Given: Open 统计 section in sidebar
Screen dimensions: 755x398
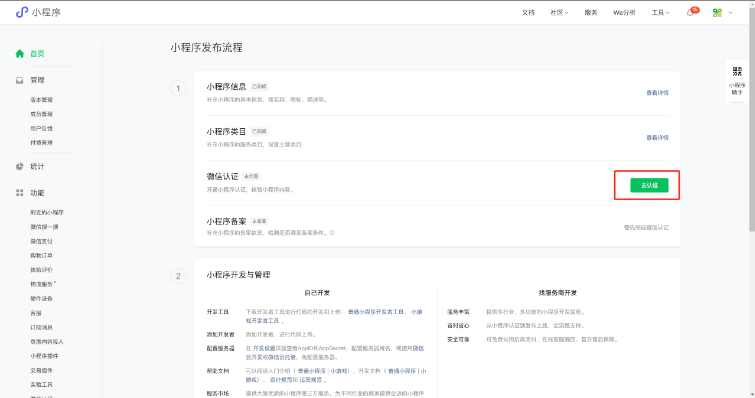Looking at the screenshot, I should tap(37, 167).
